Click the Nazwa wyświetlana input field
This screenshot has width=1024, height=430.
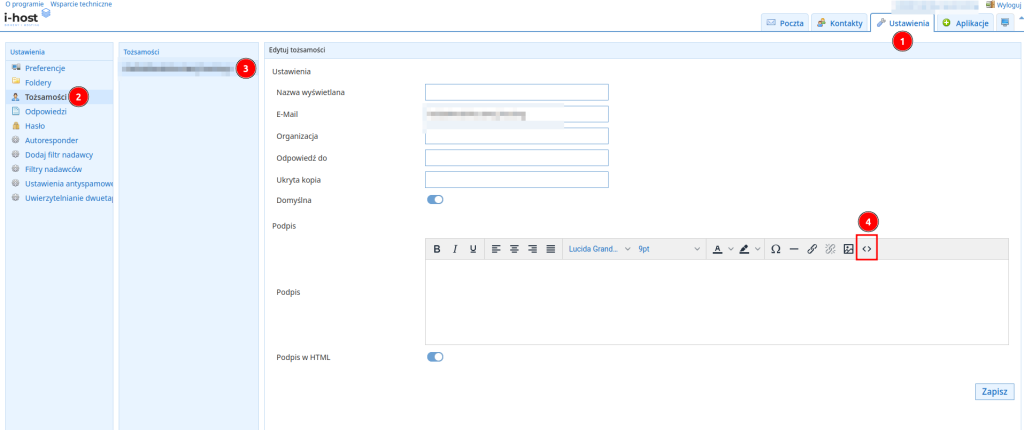click(x=516, y=92)
